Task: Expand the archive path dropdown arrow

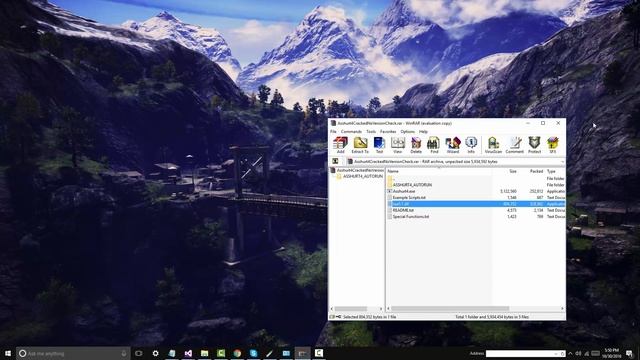Action: coord(562,162)
